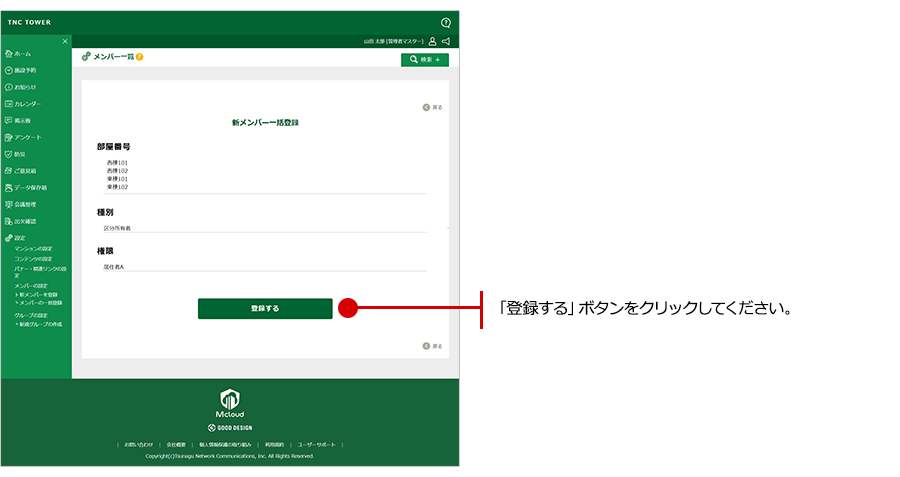Expand the 検索 + search panel

pyautogui.click(x=425, y=60)
